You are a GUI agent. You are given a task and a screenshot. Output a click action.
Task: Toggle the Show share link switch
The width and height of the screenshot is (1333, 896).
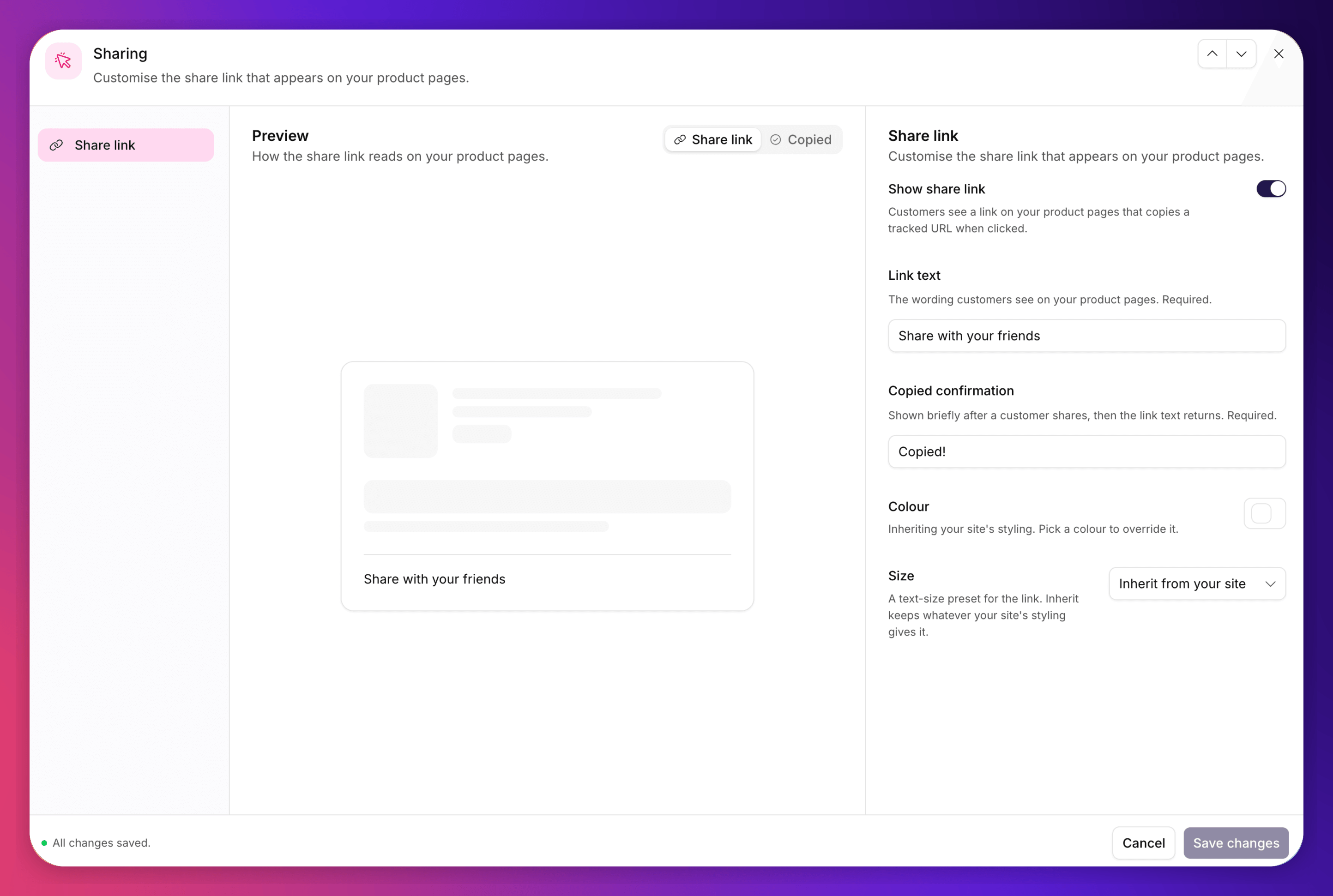pos(1271,189)
